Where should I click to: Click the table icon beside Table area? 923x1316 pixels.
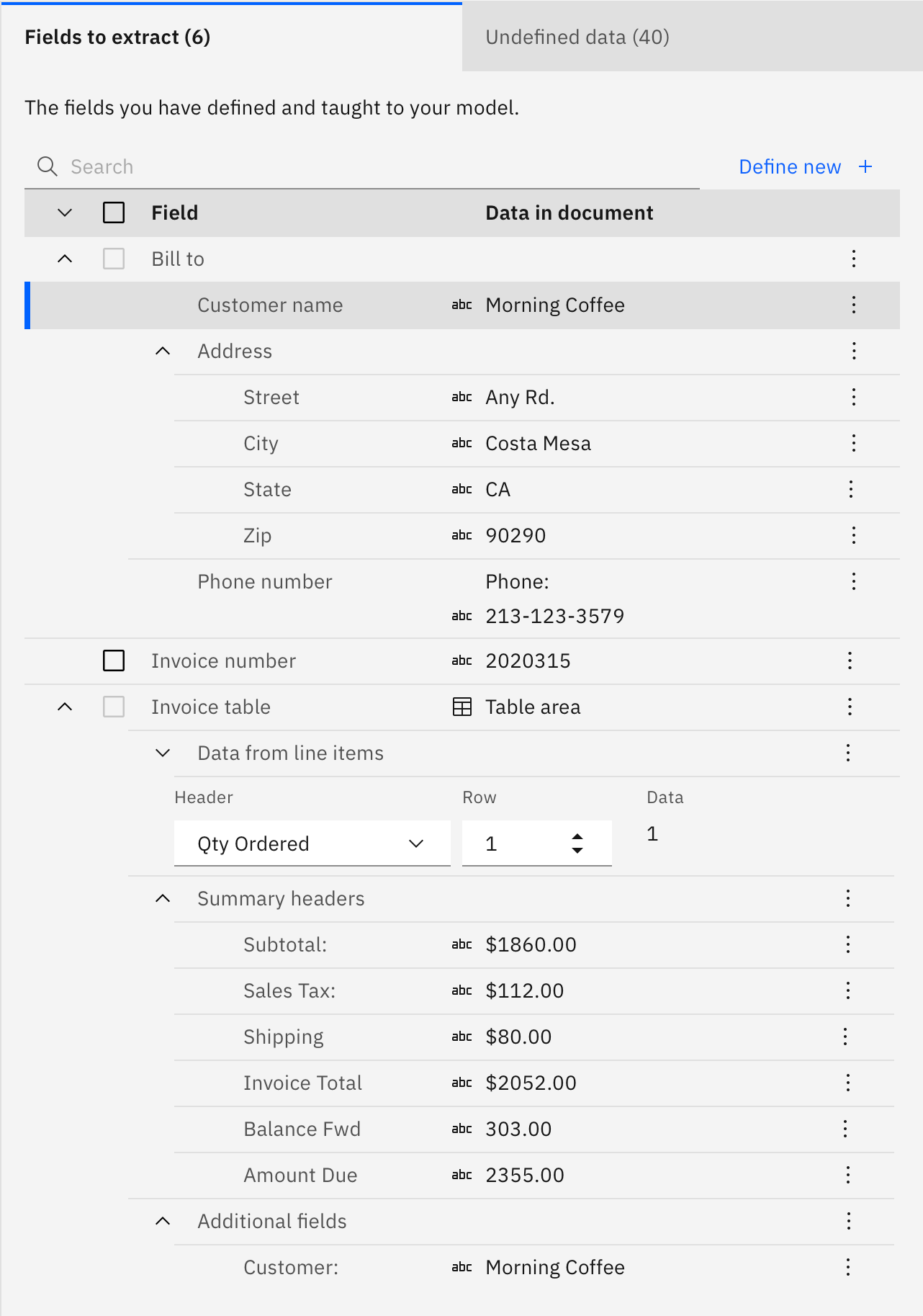(461, 707)
